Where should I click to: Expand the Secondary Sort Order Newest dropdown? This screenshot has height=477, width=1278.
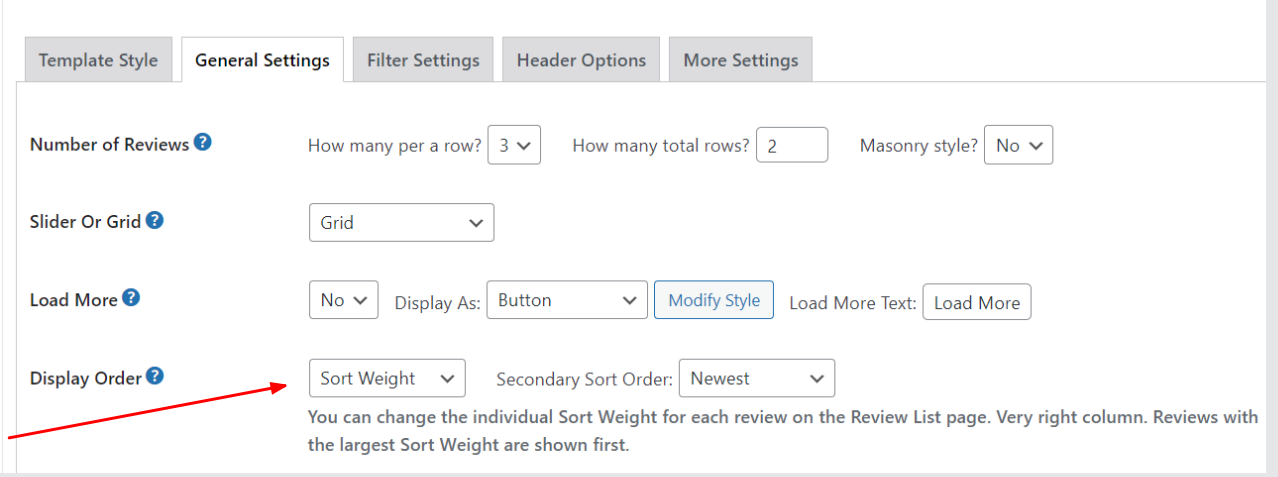(x=757, y=378)
